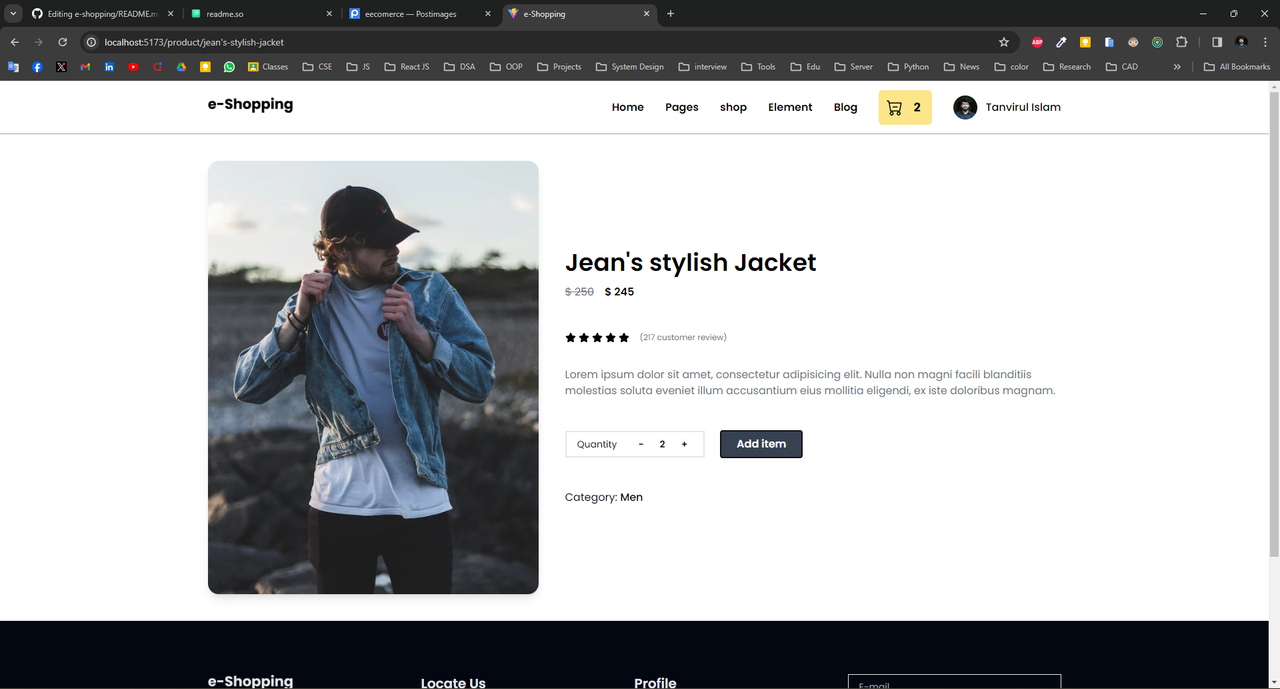The image size is (1280, 689).
Task: Click the address bar URL
Action: click(194, 42)
